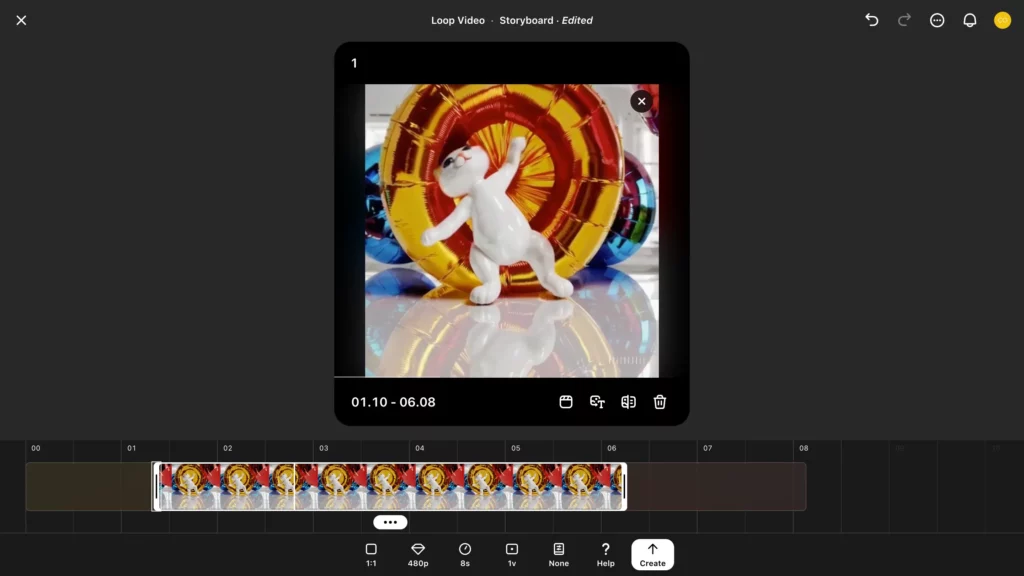
Task: Click the 06 timeline ruler mark
Action: pyautogui.click(x=612, y=448)
